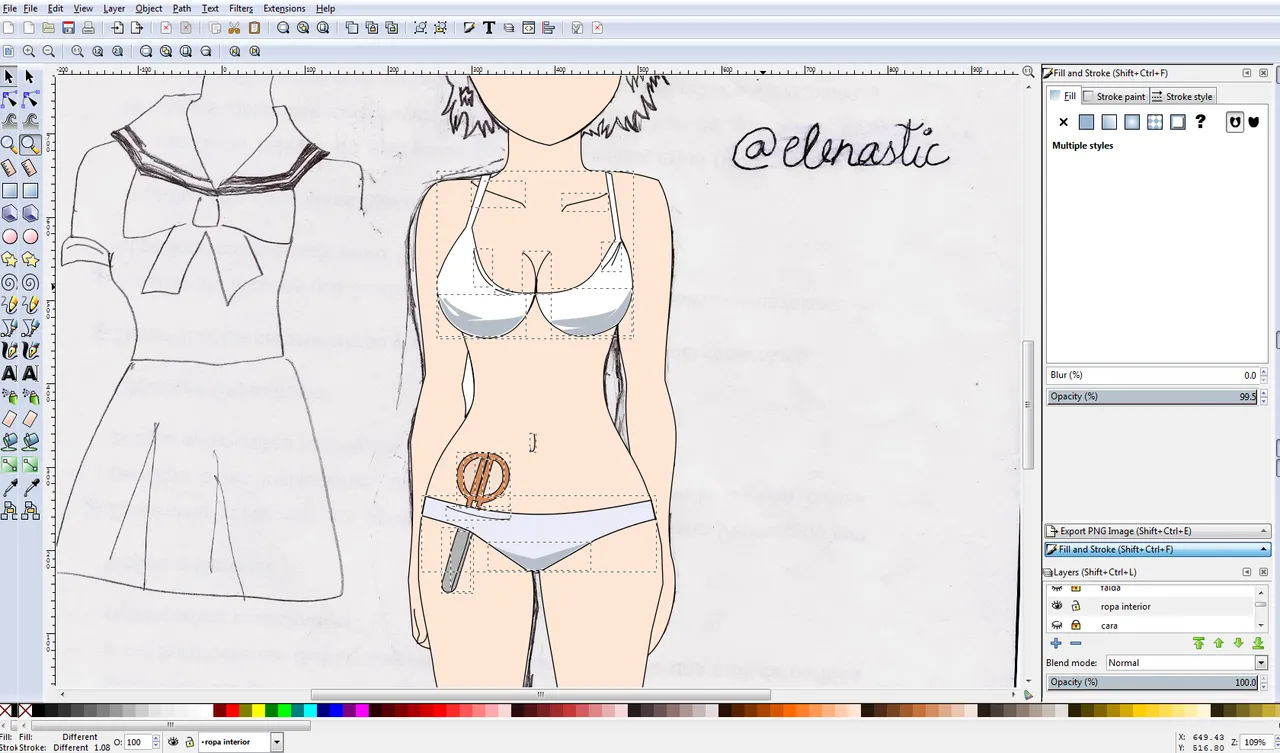Toggle lock of ropa interior layer
1280x753 pixels.
coord(1076,606)
